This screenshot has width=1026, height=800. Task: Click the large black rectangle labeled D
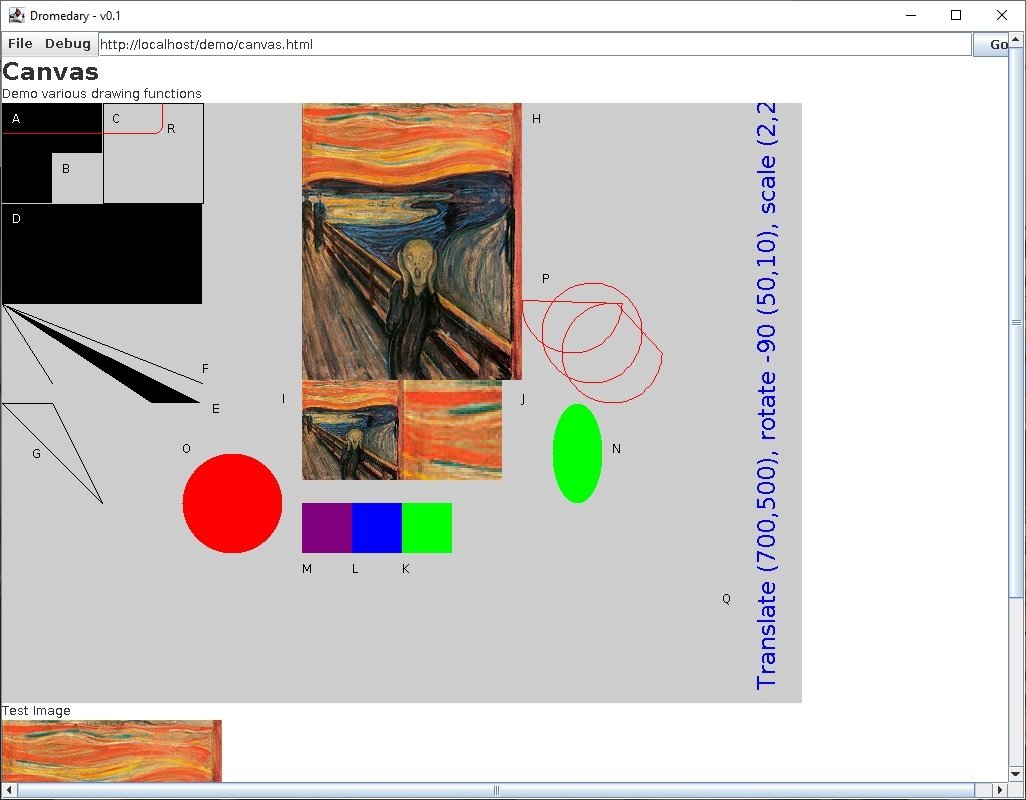click(102, 254)
